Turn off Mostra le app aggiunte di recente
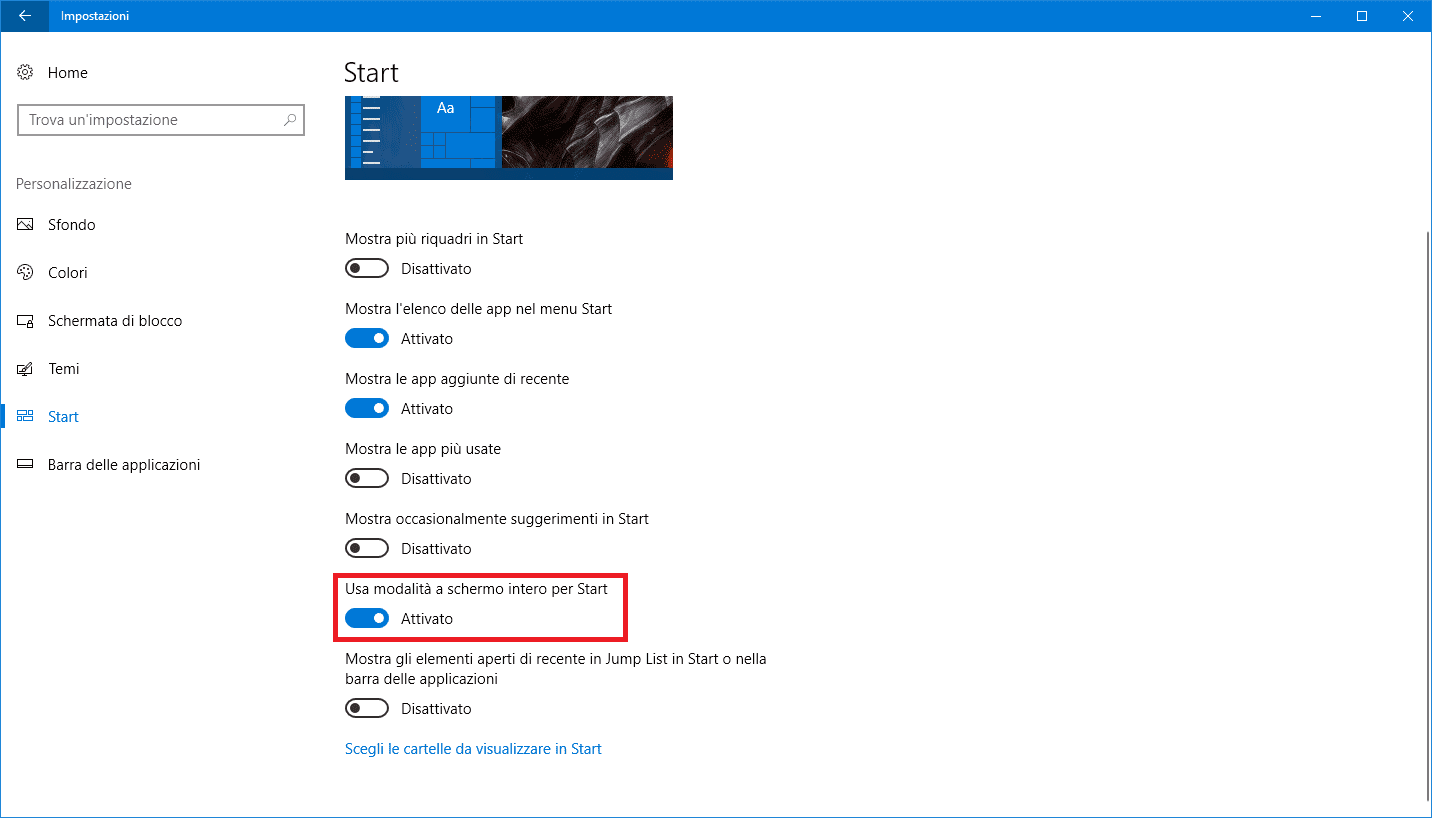This screenshot has height=818, width=1432. point(367,409)
